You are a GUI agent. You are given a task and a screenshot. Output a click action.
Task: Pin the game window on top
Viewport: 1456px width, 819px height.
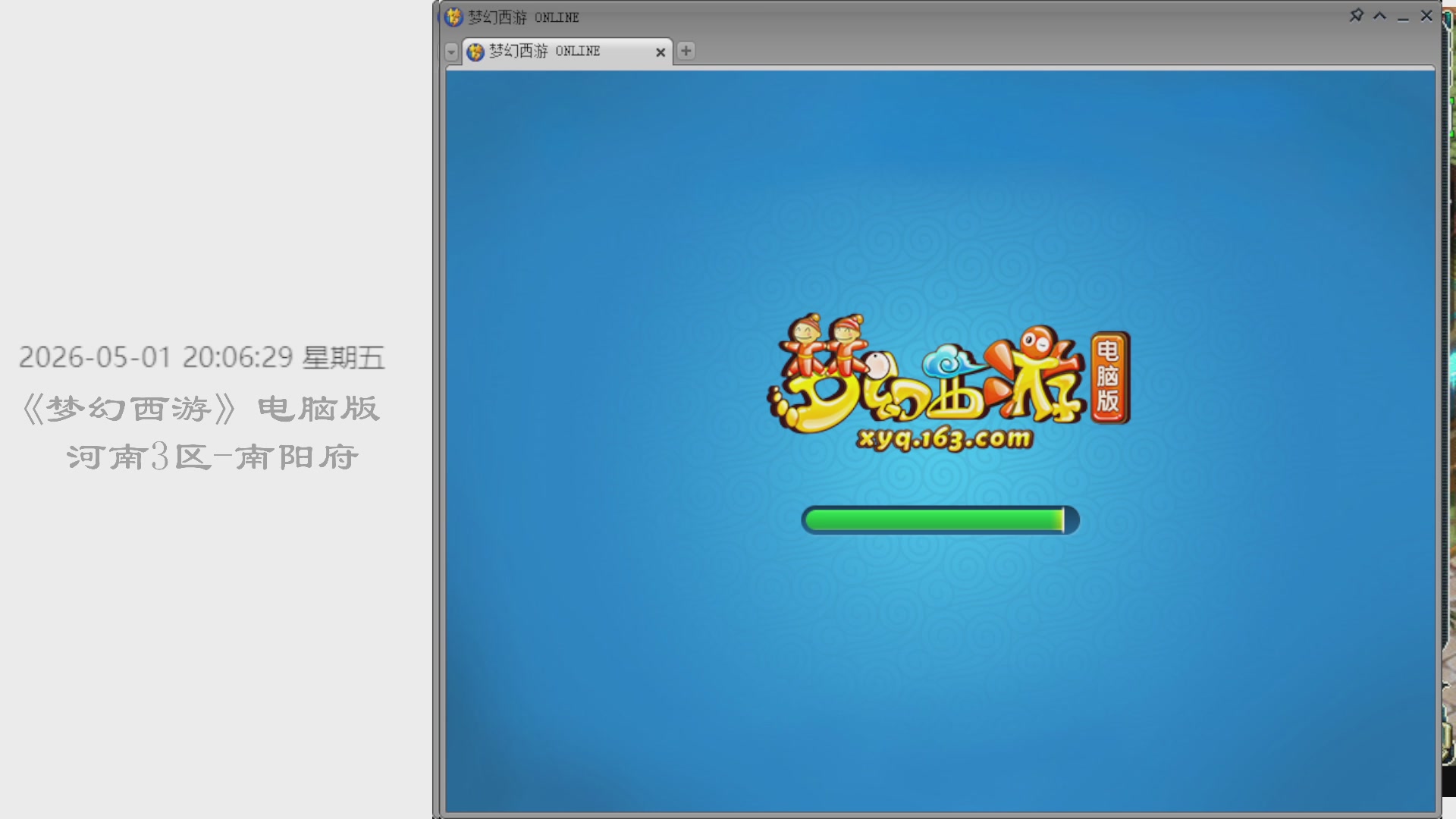tap(1357, 15)
